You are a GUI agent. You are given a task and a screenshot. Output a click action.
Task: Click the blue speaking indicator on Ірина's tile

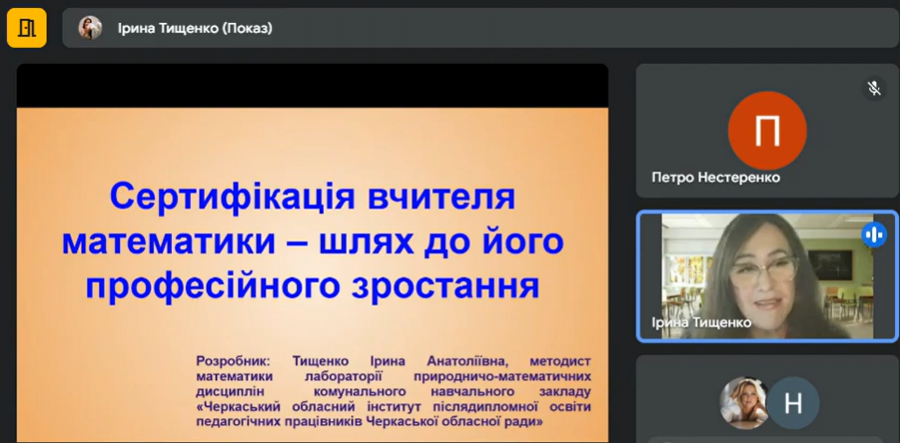[x=874, y=235]
